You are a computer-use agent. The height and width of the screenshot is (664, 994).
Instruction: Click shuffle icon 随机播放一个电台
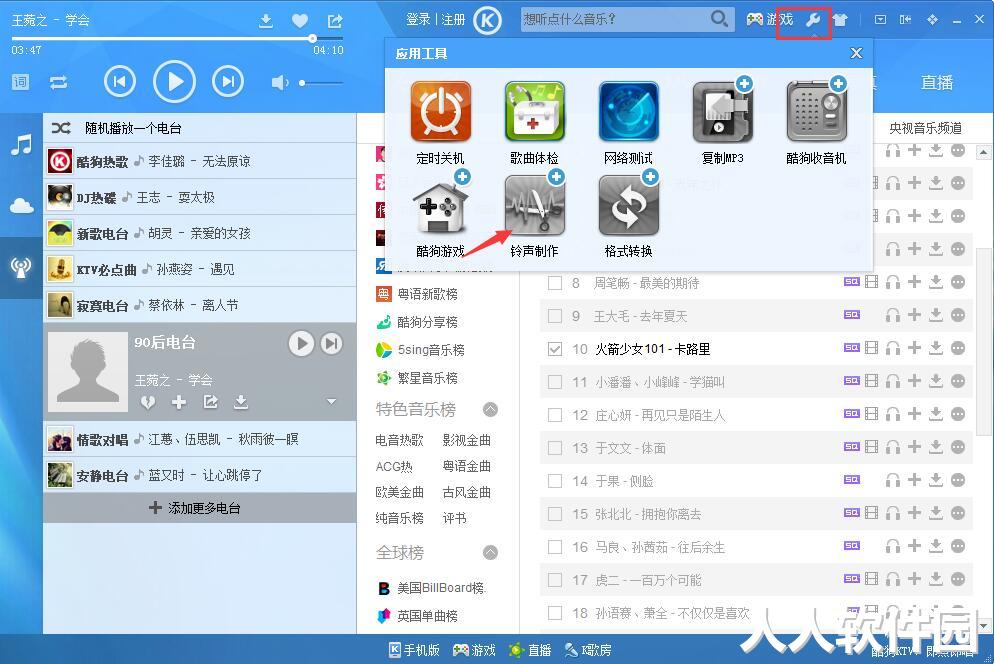click(61, 128)
